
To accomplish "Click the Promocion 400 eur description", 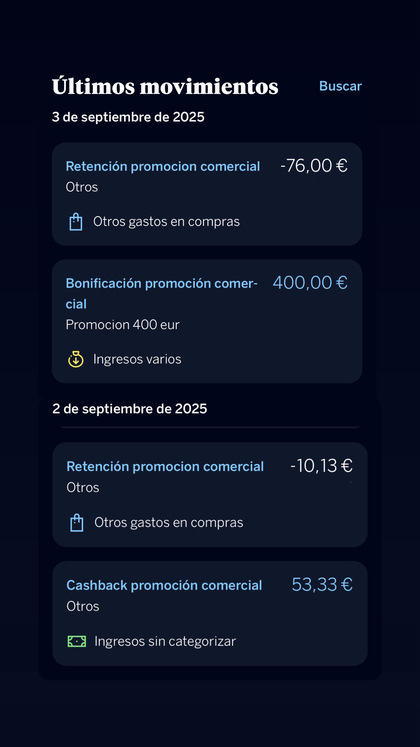I will (x=122, y=325).
